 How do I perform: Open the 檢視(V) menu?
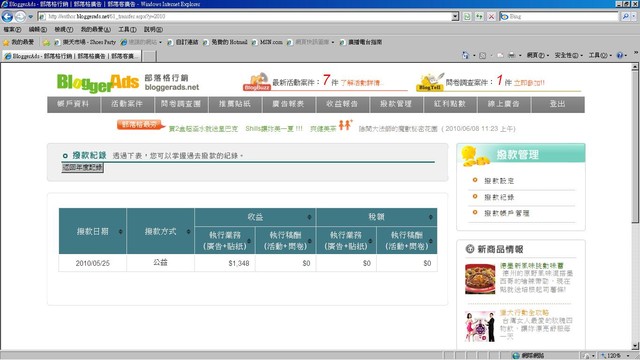pyautogui.click(x=64, y=29)
